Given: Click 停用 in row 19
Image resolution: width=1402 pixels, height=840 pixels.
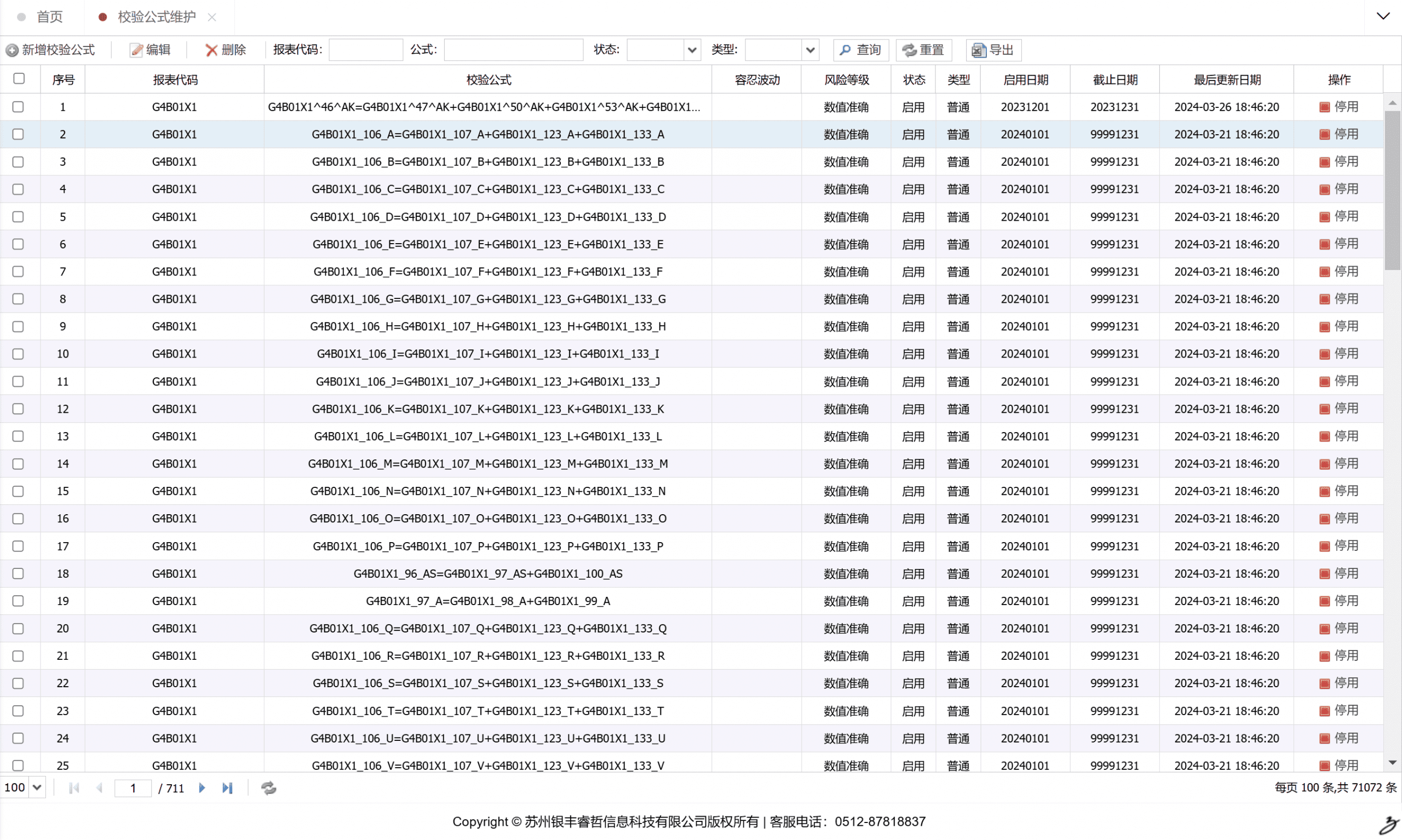Looking at the screenshot, I should [x=1338, y=601].
